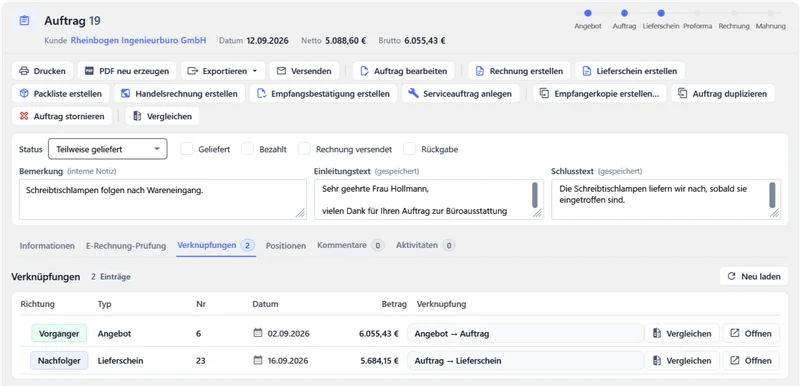Open the Kommentare tab
This screenshot has height=386, width=800.
pos(351,245)
